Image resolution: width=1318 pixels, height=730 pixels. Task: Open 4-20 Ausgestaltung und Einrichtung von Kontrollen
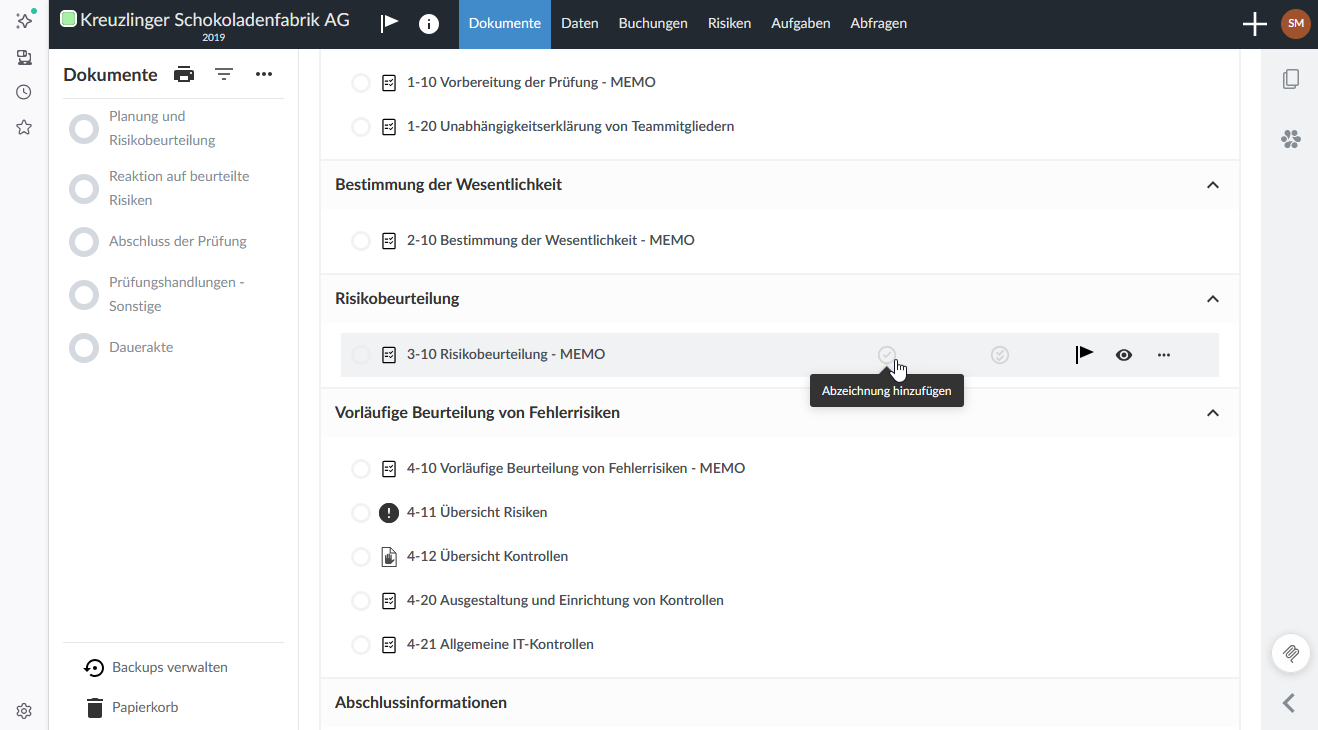(565, 600)
